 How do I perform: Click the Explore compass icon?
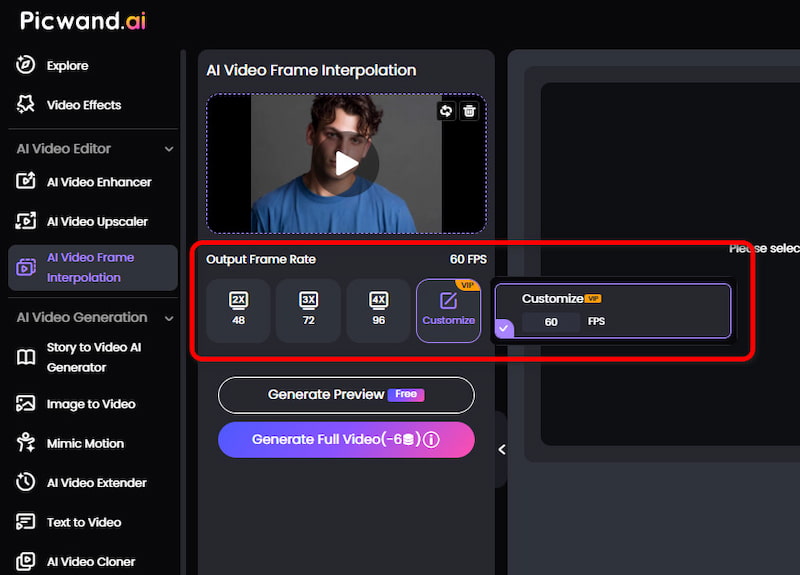26,65
